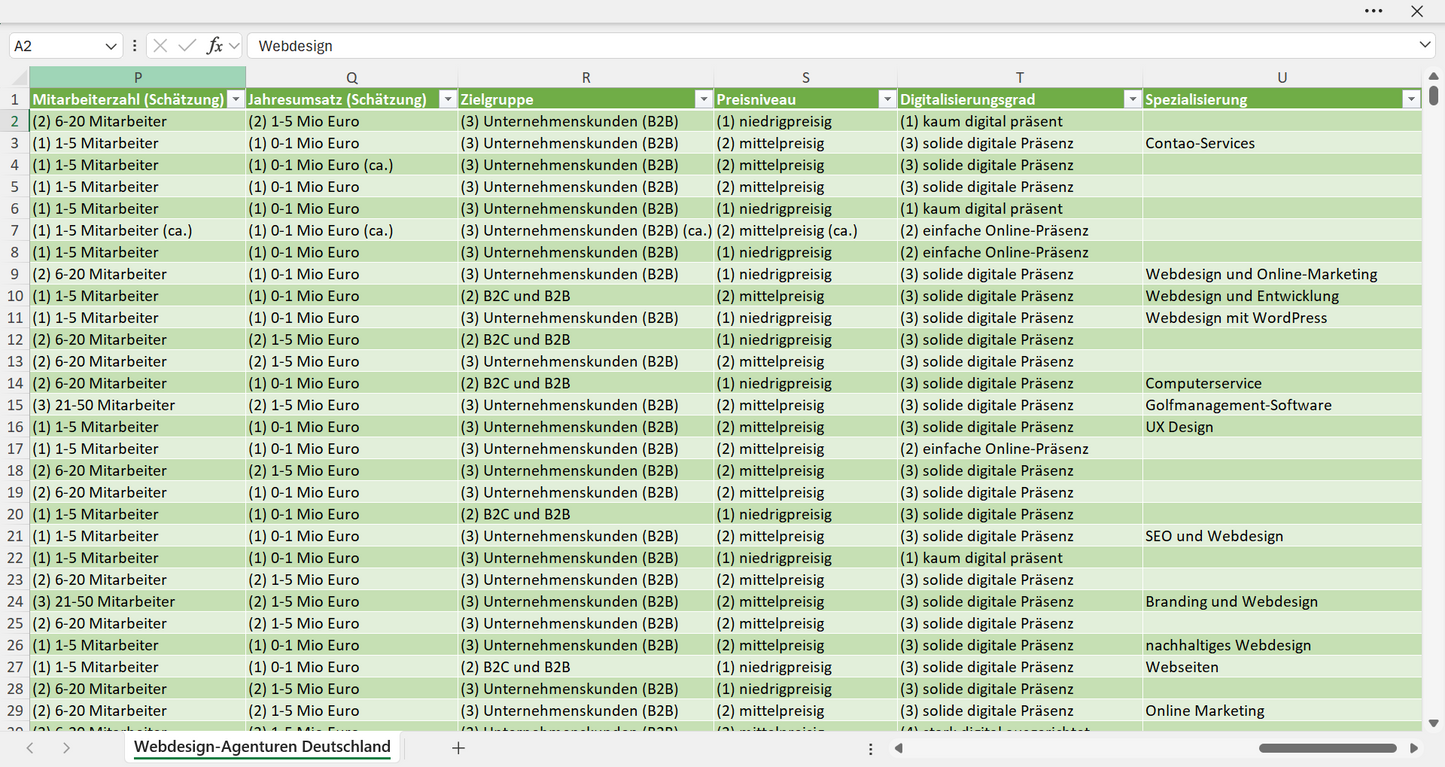Select the Webseiten cell in row 27
This screenshot has height=767, width=1445.
tap(1282, 667)
